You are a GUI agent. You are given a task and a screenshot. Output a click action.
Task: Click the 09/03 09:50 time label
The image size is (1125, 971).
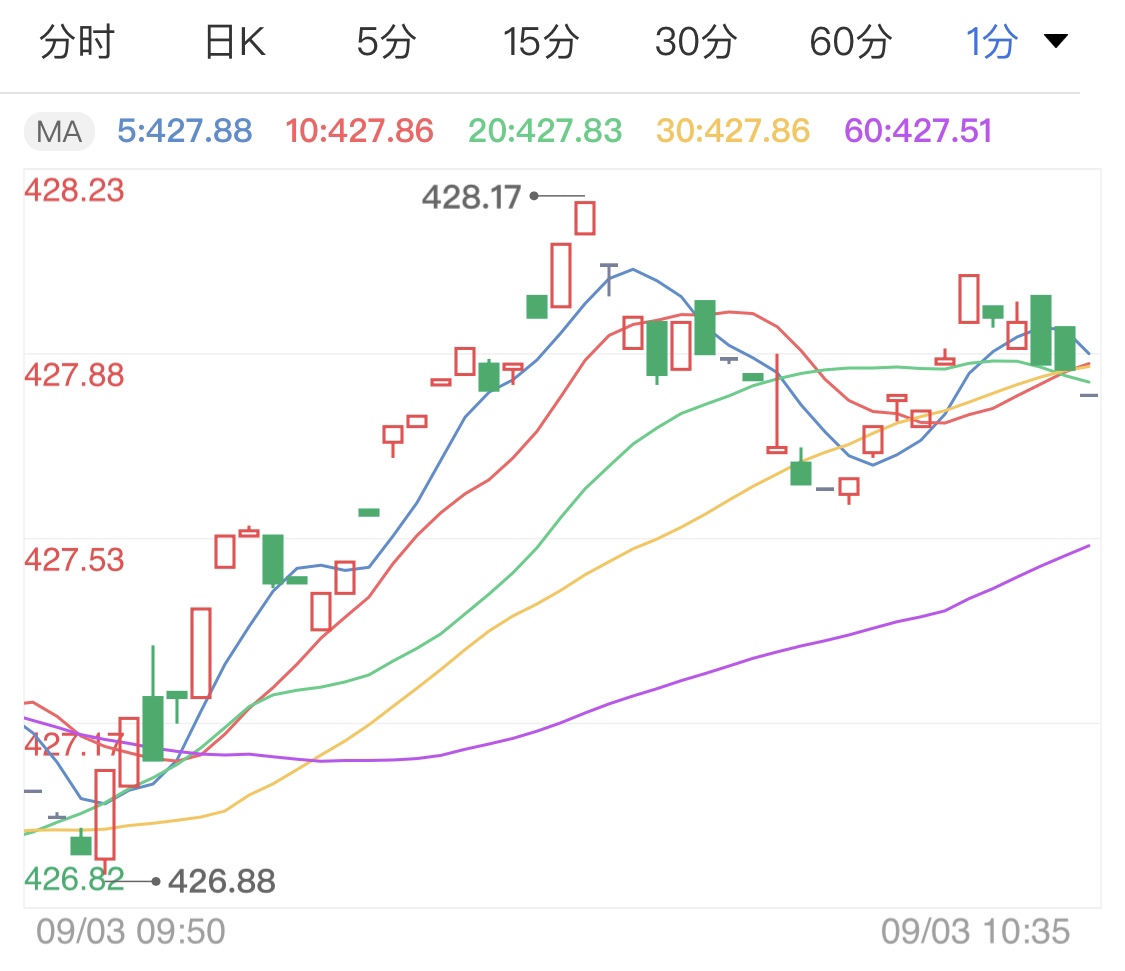coord(131,932)
